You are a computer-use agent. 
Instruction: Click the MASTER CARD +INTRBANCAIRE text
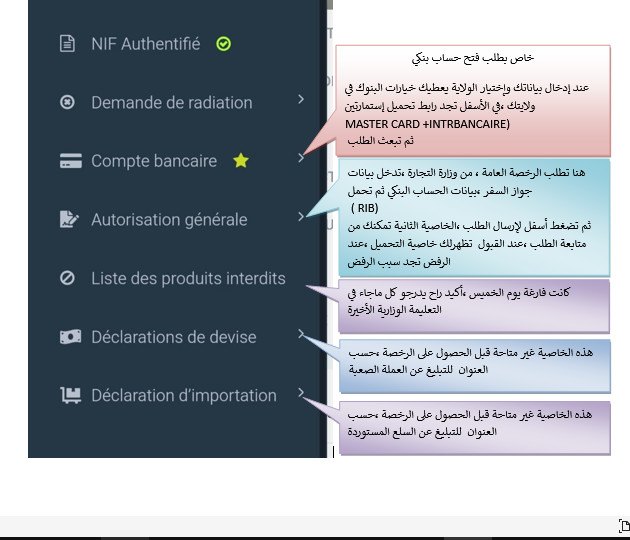(427, 124)
